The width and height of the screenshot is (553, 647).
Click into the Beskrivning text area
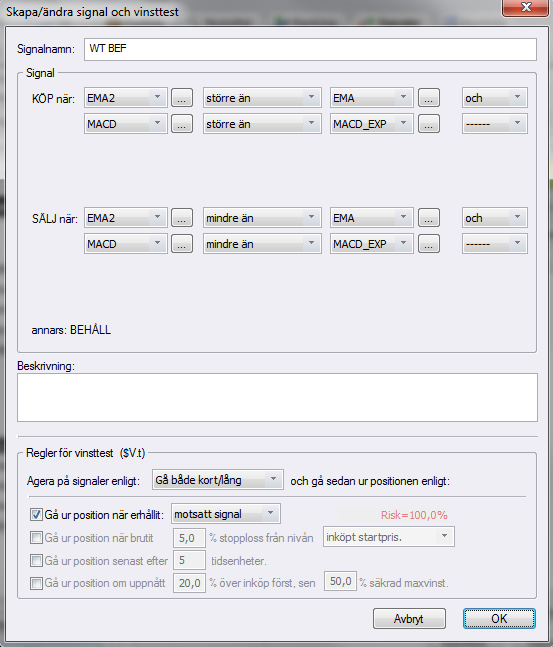(277, 397)
